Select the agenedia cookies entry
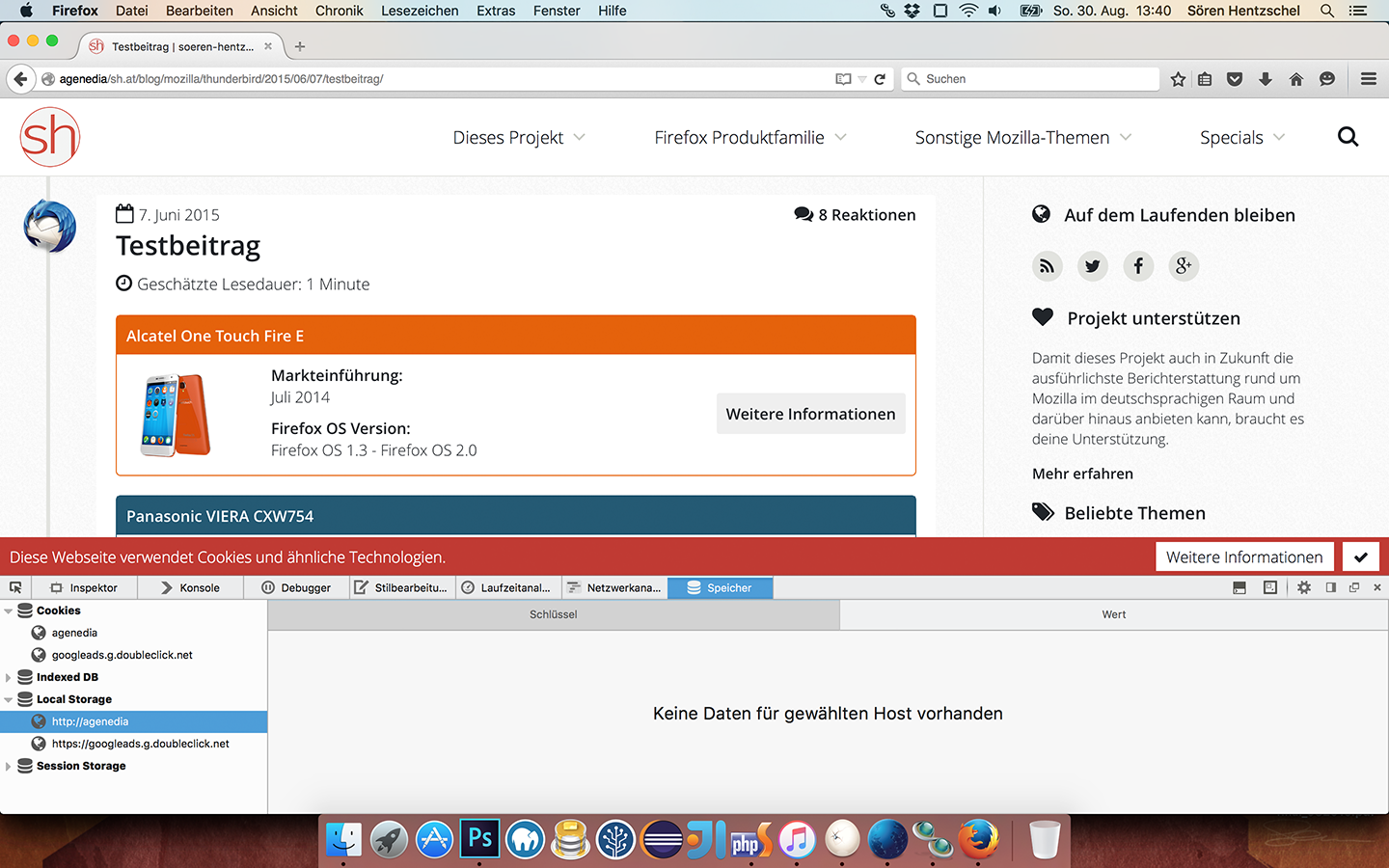1389x868 pixels. tap(133, 633)
